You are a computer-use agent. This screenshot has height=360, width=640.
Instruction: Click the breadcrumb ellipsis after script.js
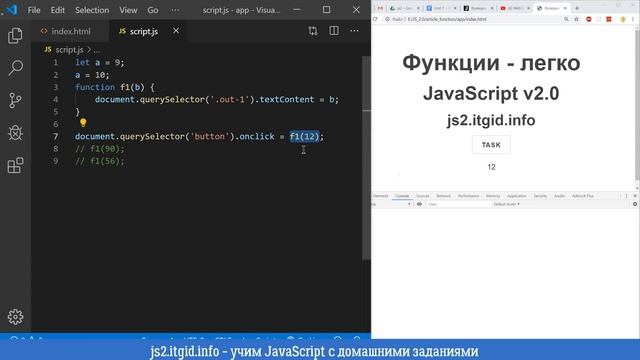97,50
